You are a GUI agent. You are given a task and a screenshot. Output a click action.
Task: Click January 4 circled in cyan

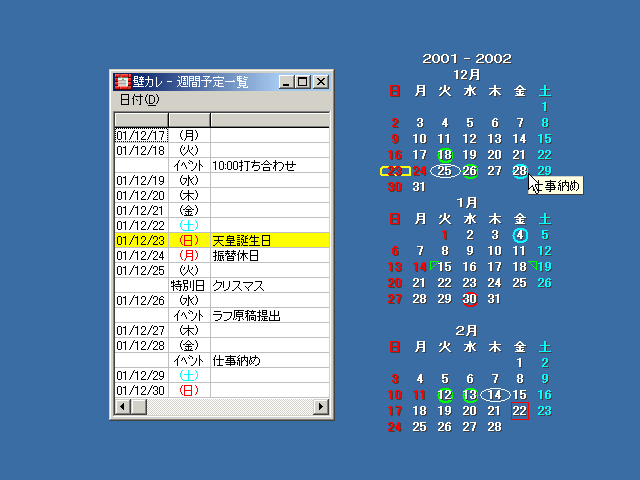pyautogui.click(x=520, y=235)
